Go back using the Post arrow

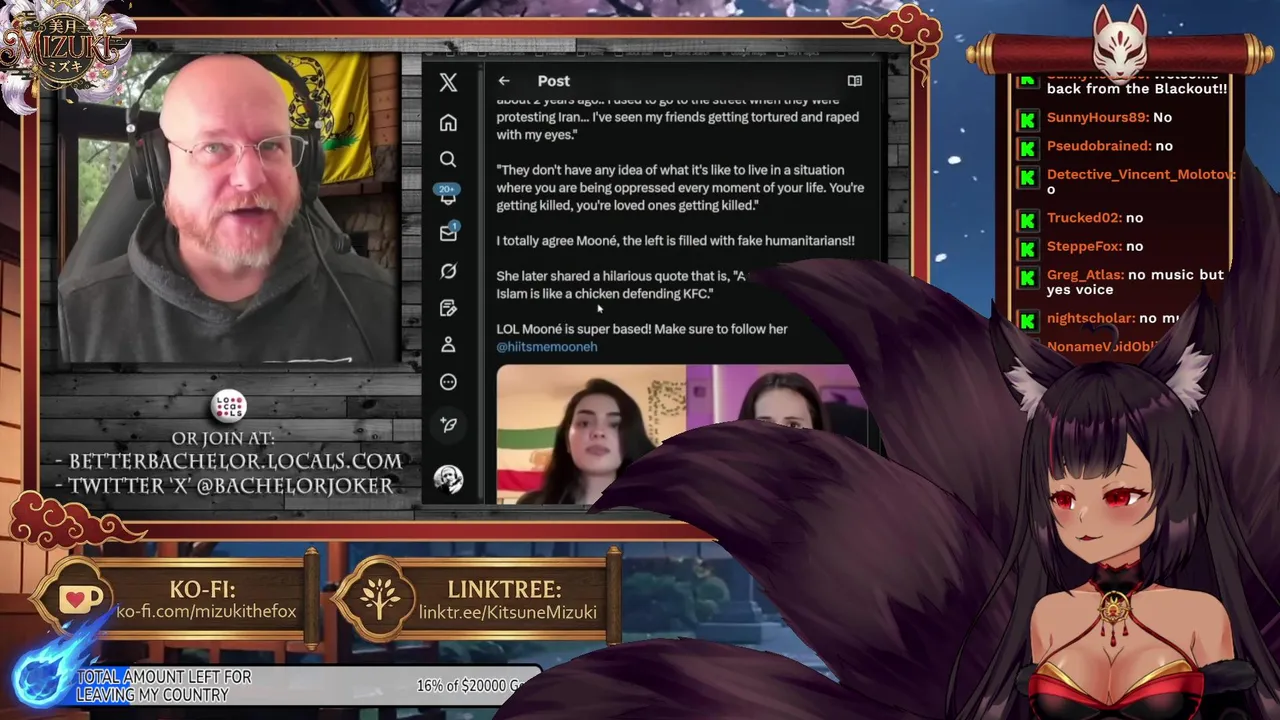pyautogui.click(x=504, y=81)
